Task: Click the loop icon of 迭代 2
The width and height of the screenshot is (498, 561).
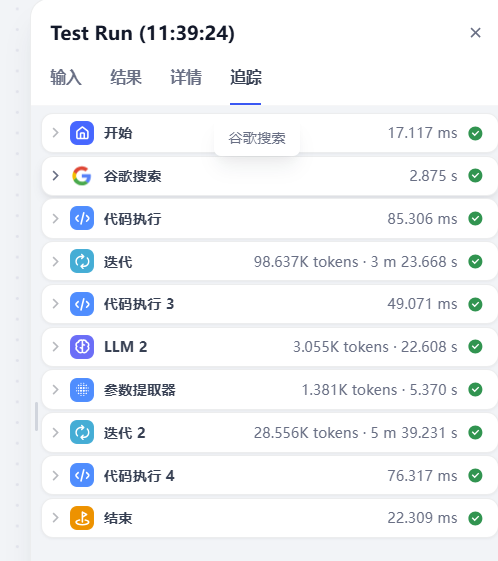Action: click(82, 432)
